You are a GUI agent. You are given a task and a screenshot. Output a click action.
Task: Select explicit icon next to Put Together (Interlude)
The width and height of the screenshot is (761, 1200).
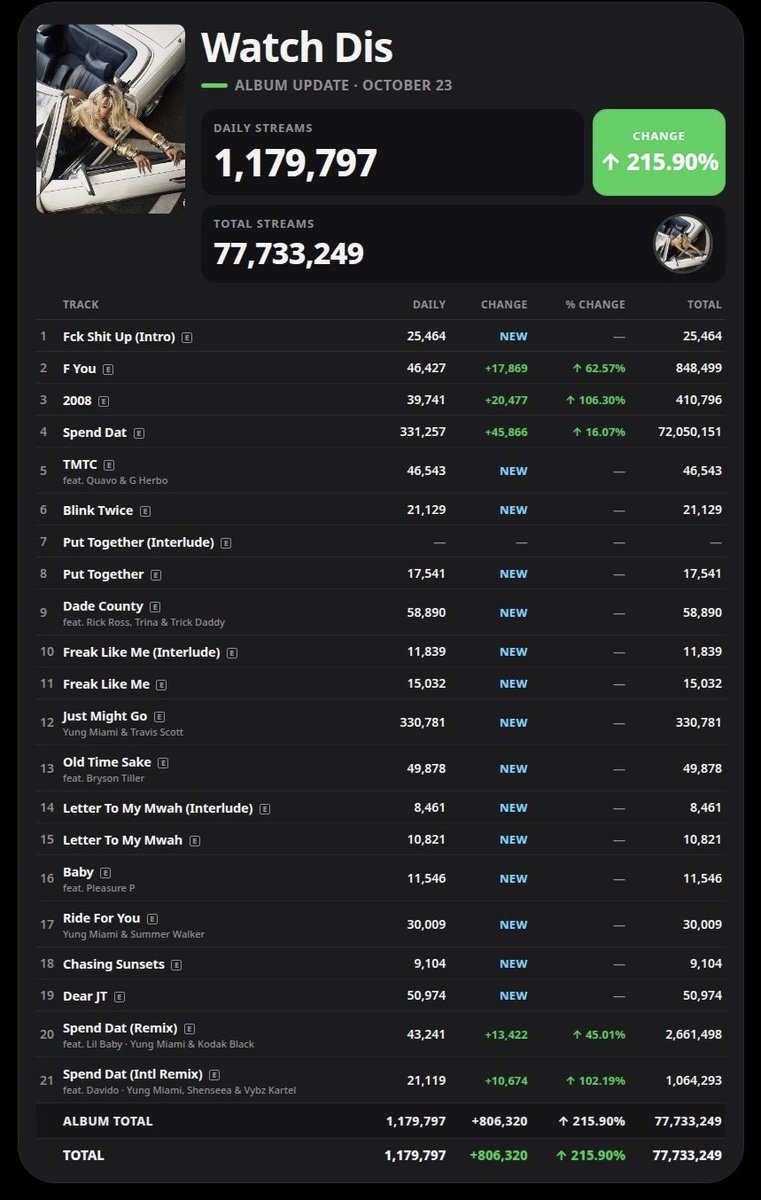[226, 543]
